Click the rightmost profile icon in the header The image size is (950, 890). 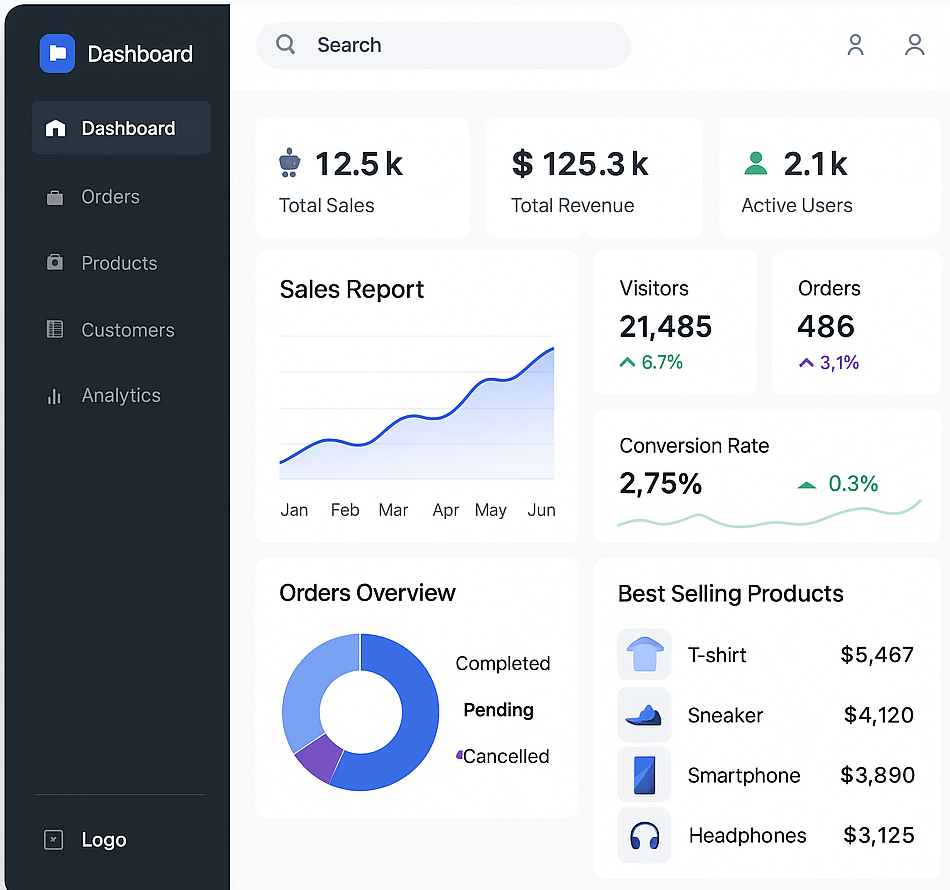914,45
